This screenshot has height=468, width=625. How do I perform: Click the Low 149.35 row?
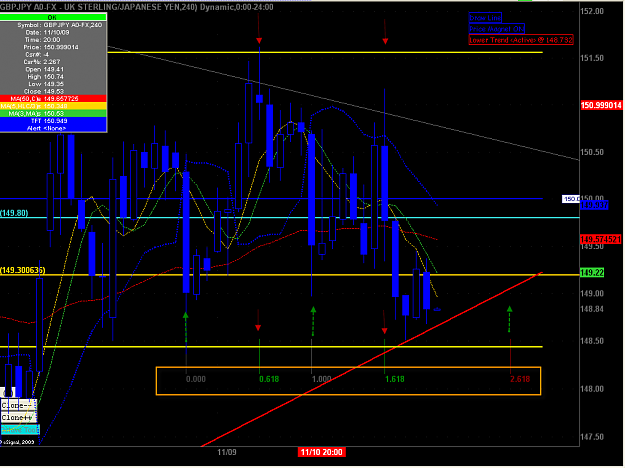53,84
